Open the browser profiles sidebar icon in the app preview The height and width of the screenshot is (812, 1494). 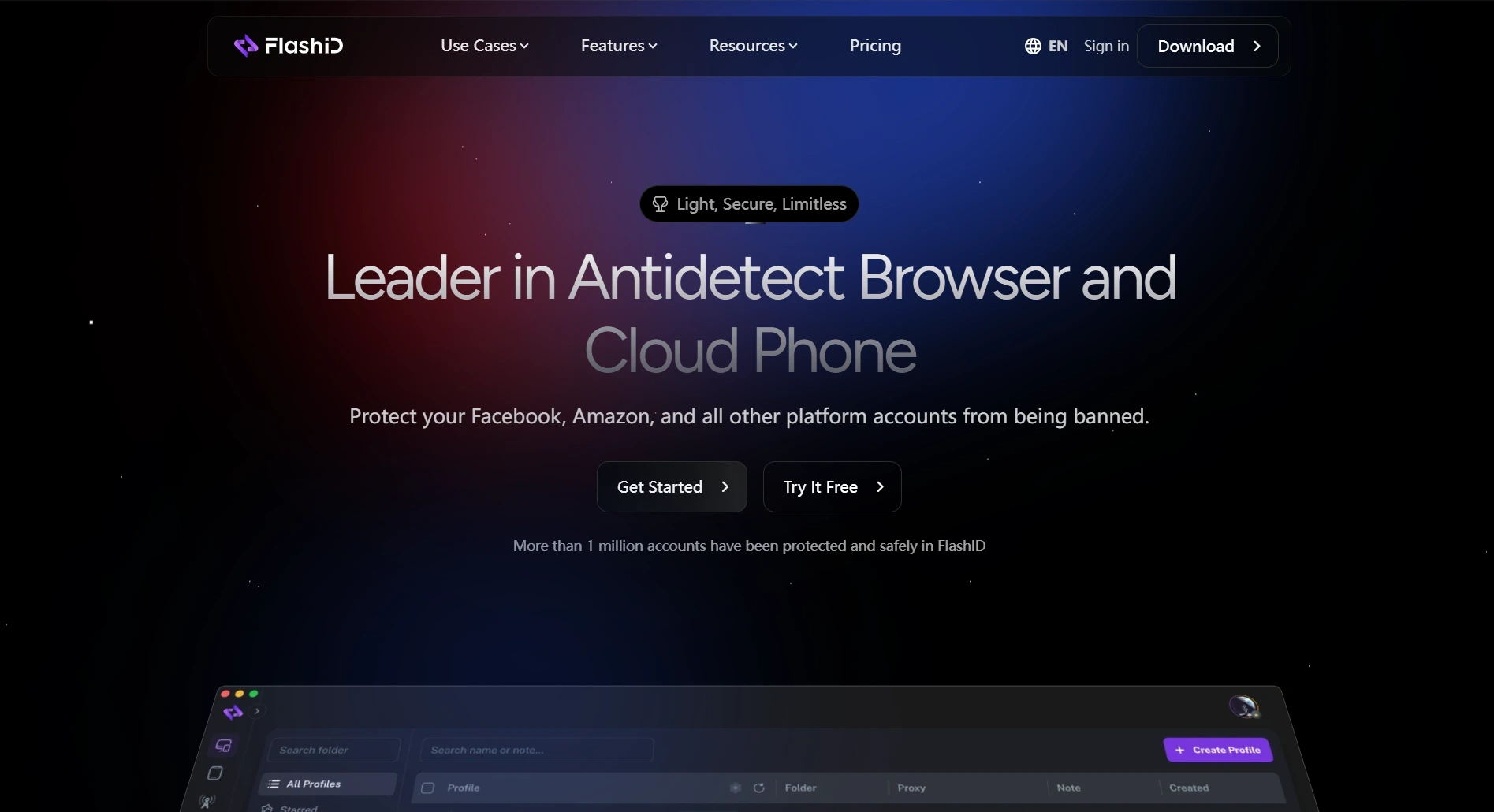pyautogui.click(x=223, y=746)
